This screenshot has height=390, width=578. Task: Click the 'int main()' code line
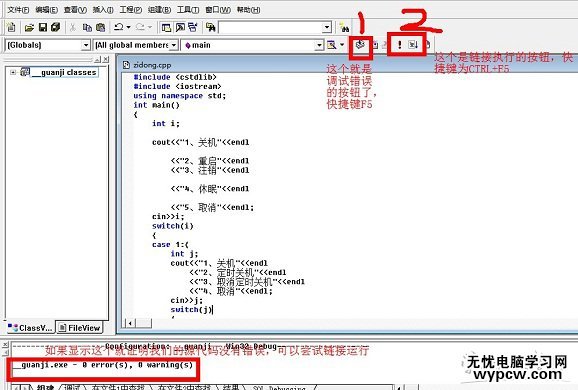156,105
